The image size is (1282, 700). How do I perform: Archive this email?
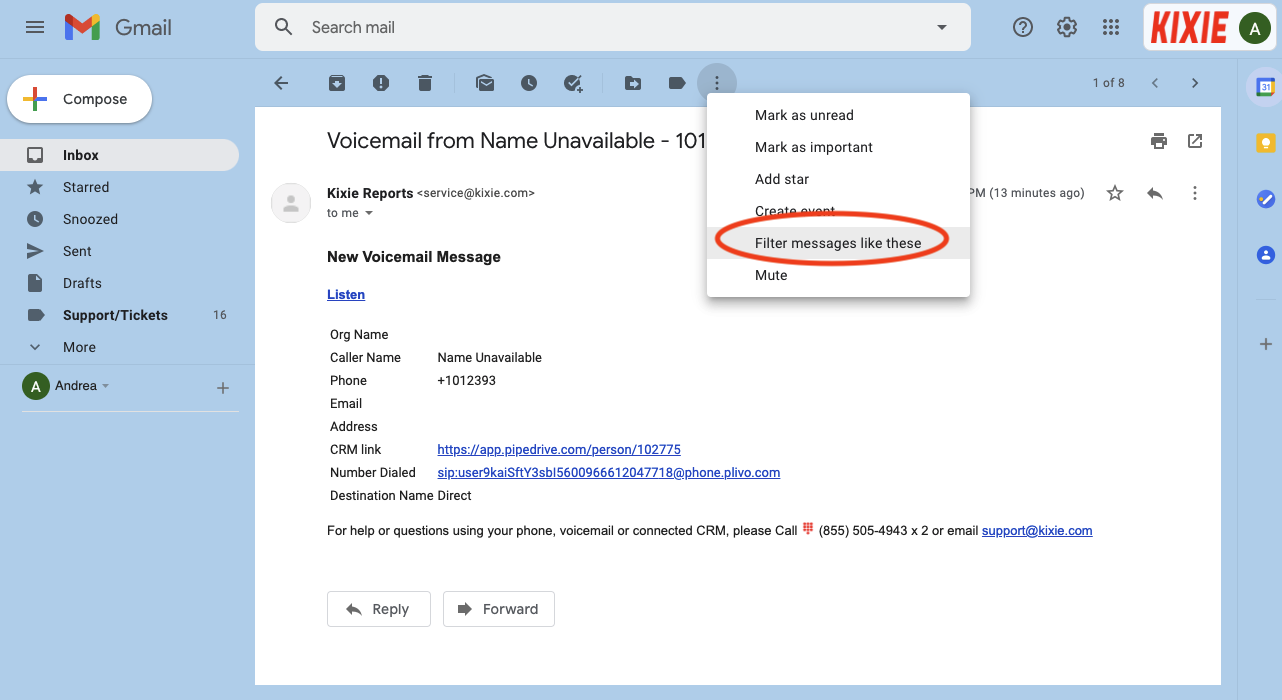click(337, 83)
